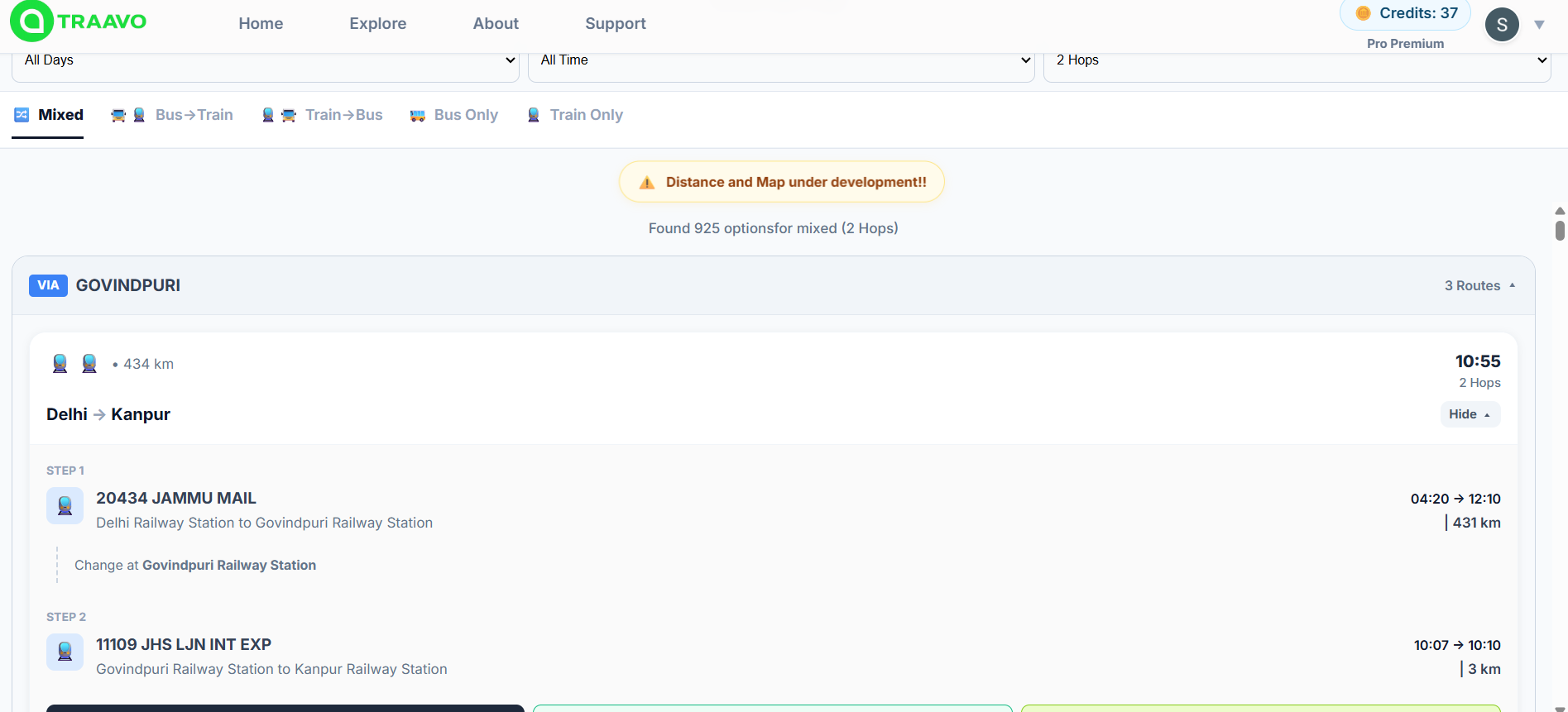Click the Traavo logo icon
This screenshot has width=1568, height=712.
pos(31,22)
